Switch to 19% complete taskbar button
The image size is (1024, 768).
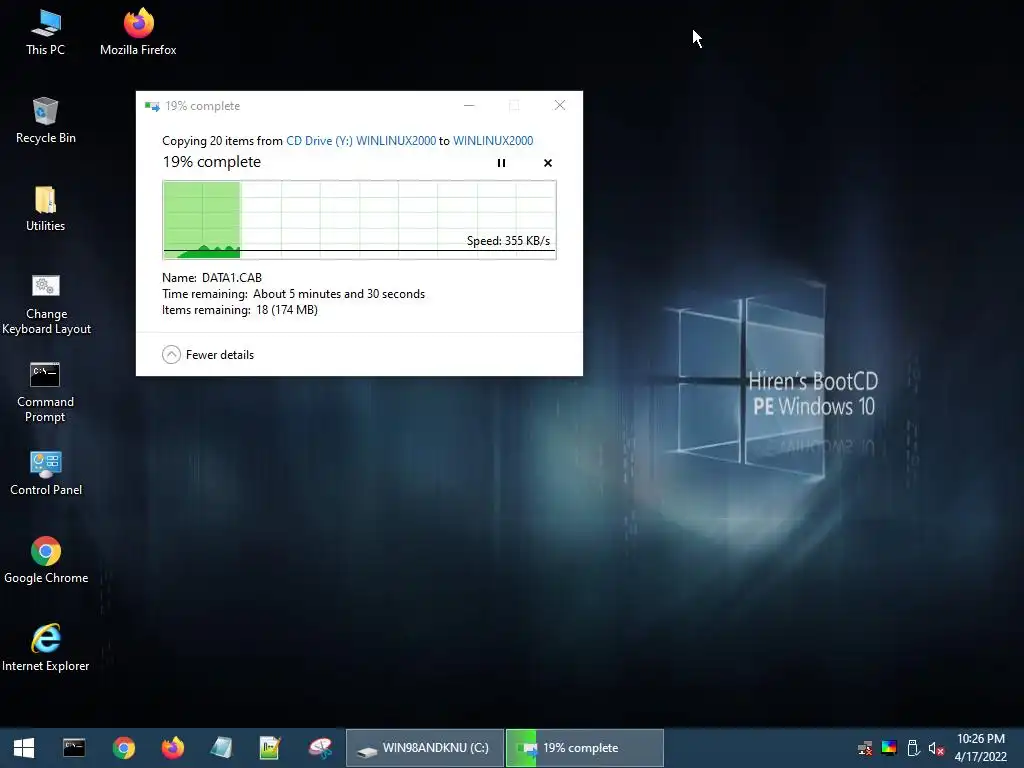pyautogui.click(x=584, y=748)
